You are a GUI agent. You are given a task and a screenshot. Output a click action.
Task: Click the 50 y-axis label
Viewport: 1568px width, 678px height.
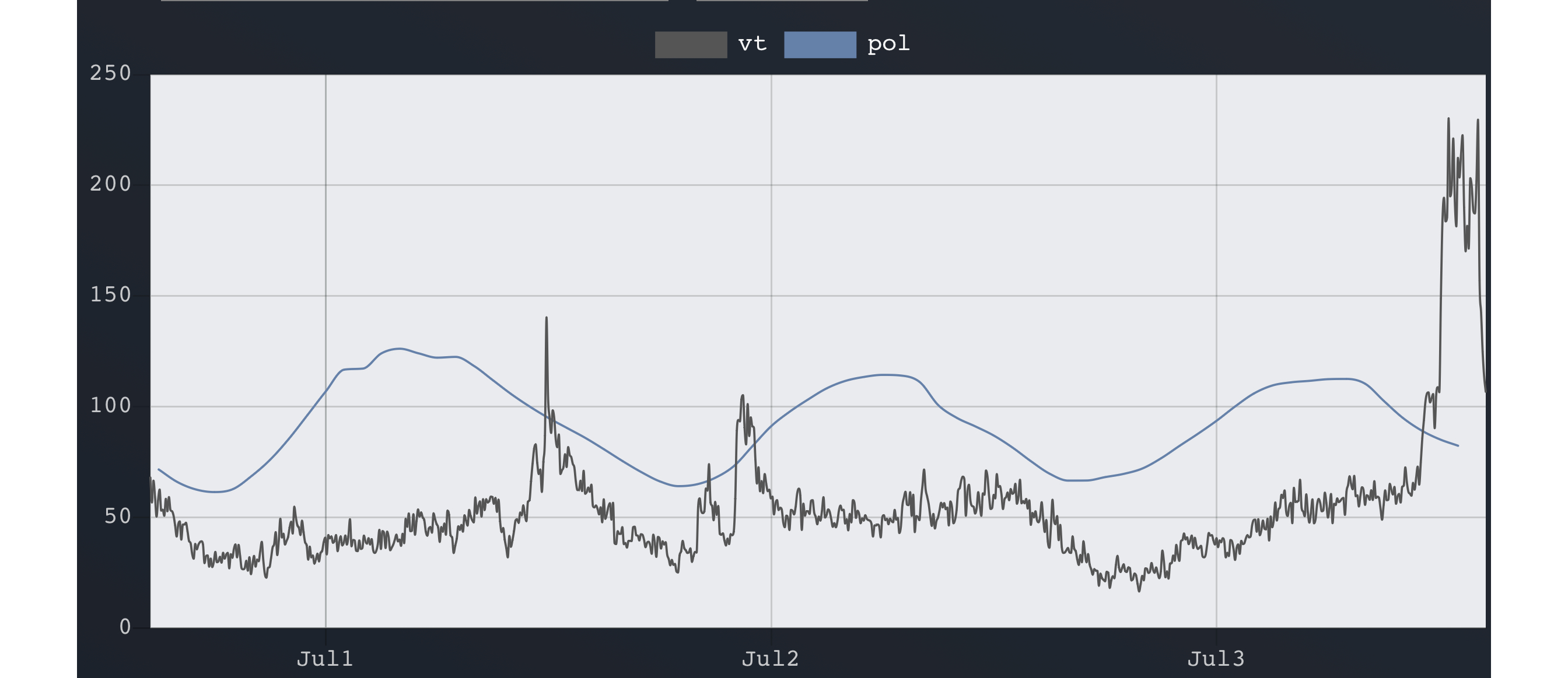tap(117, 517)
